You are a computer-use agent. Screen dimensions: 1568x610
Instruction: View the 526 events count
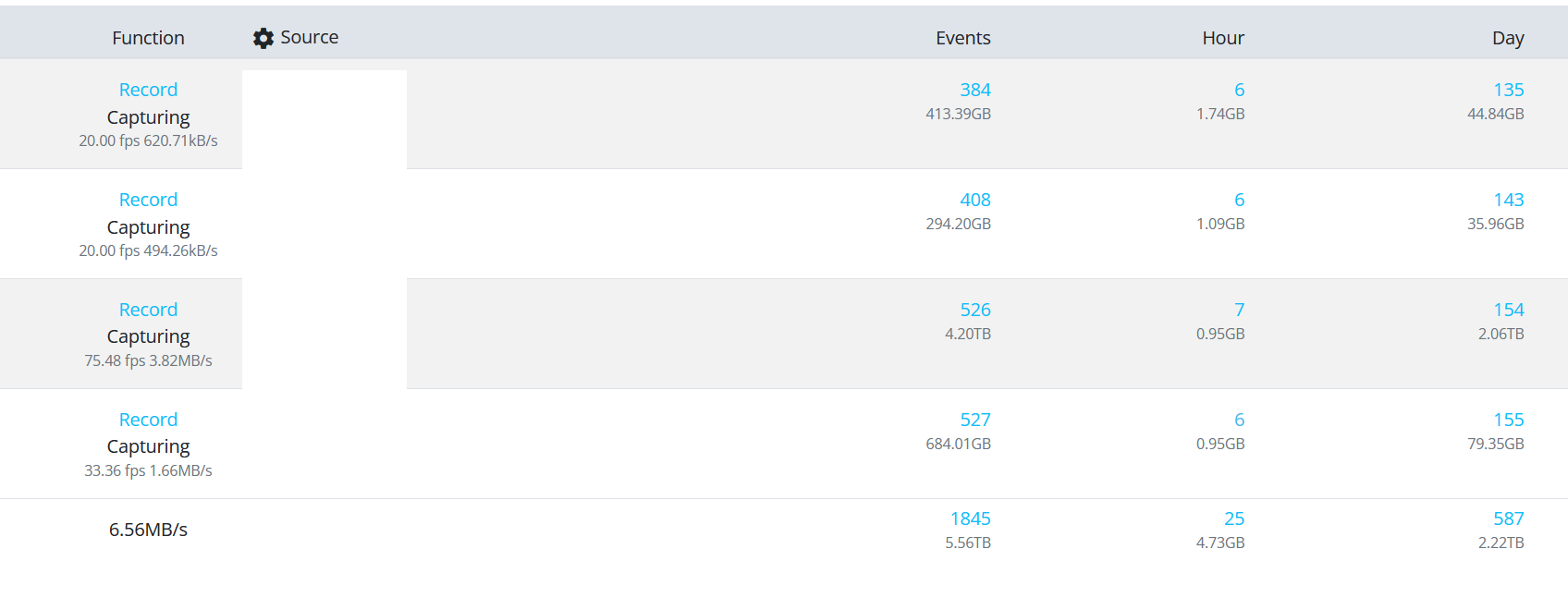[x=974, y=310]
